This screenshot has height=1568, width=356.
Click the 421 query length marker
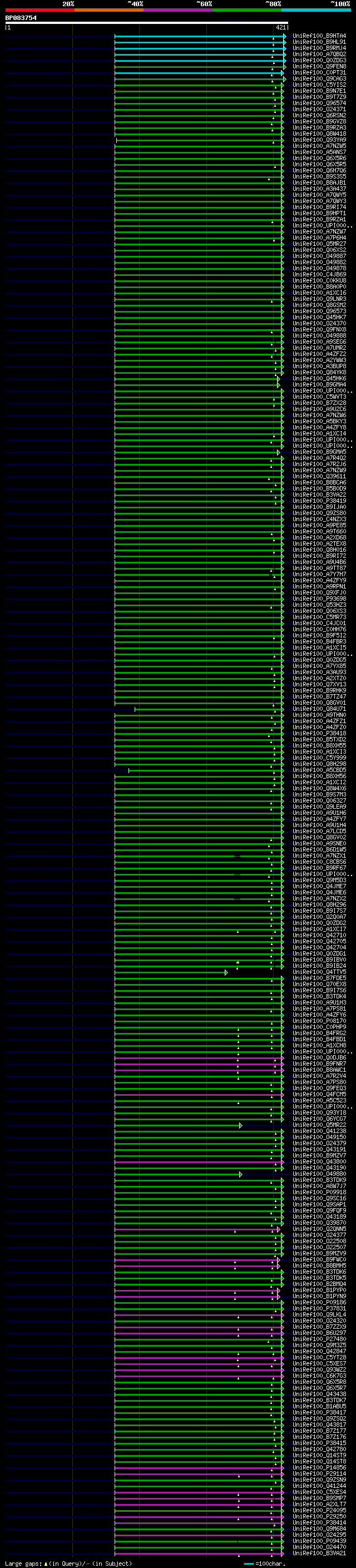click(280, 27)
